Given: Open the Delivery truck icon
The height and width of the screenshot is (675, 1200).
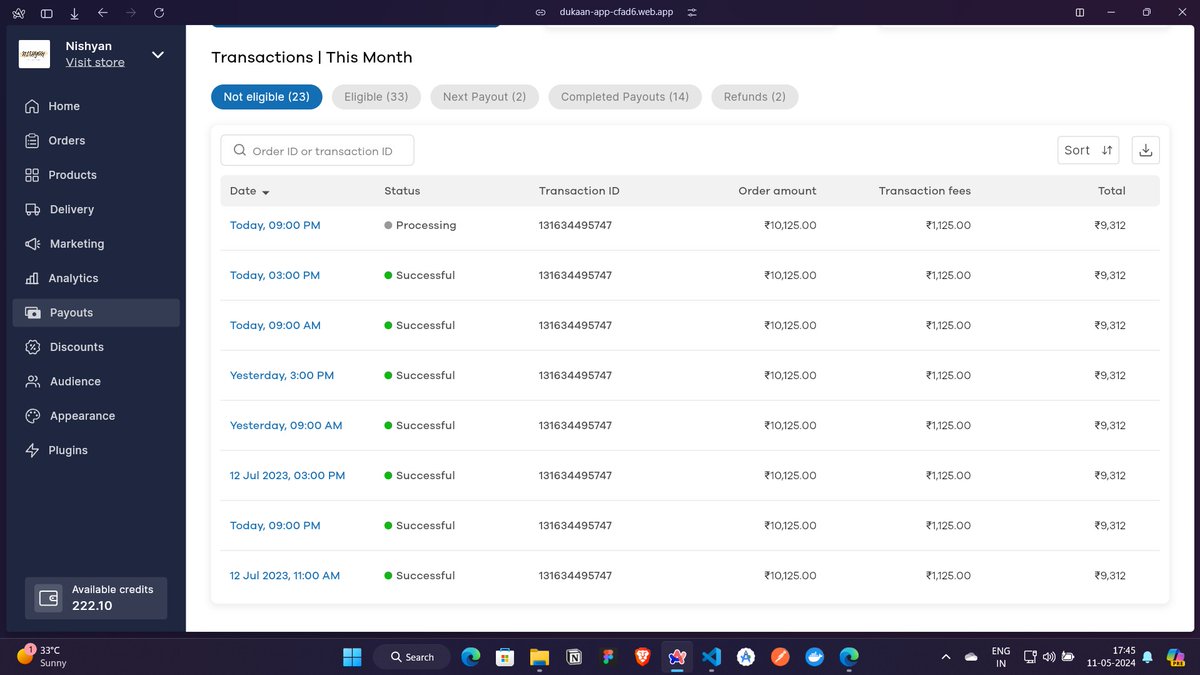Looking at the screenshot, I should pos(32,209).
